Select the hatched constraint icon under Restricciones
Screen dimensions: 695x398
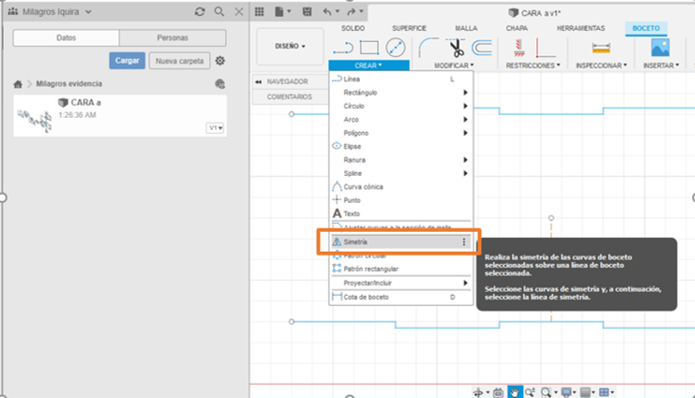[x=519, y=48]
